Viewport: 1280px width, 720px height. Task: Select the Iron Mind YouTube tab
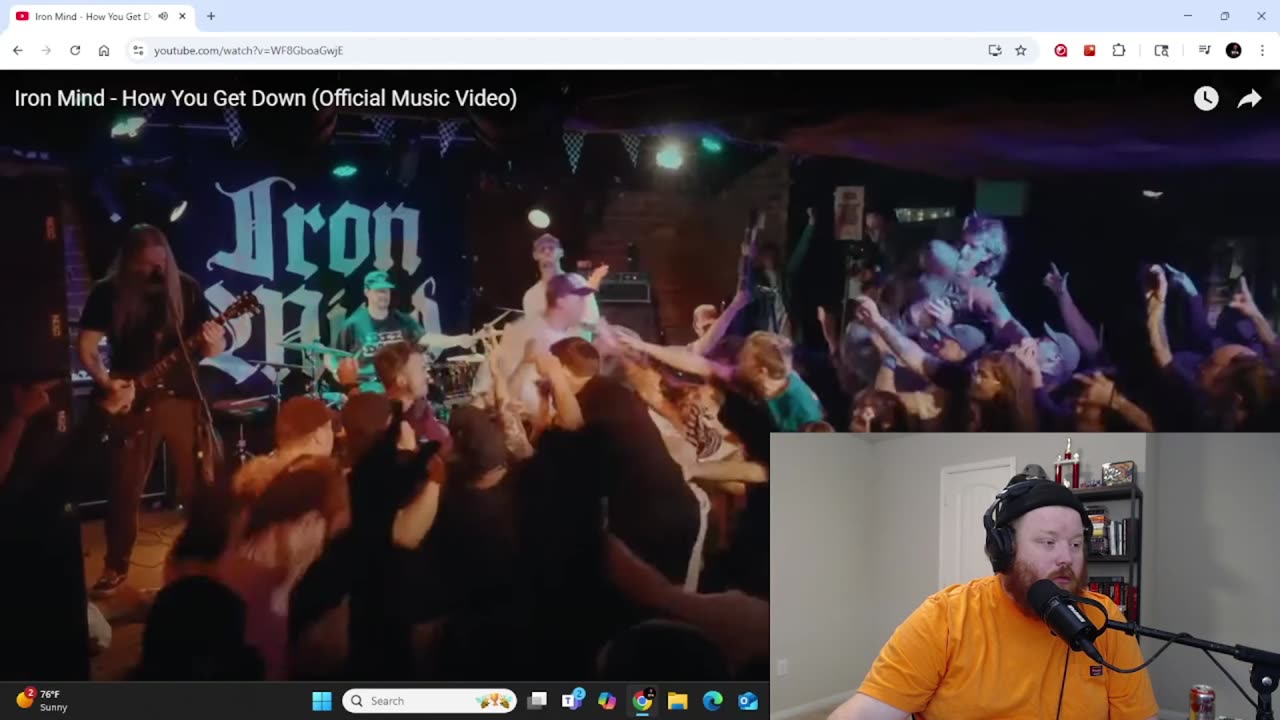pos(102,16)
